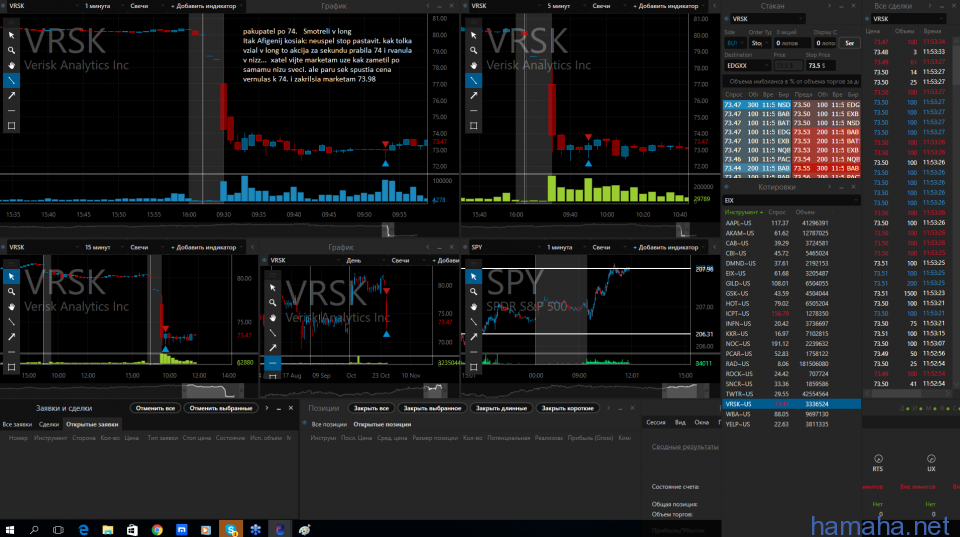This screenshot has height=537, width=960.
Task: Open the Вид menu
Action: pos(680,422)
